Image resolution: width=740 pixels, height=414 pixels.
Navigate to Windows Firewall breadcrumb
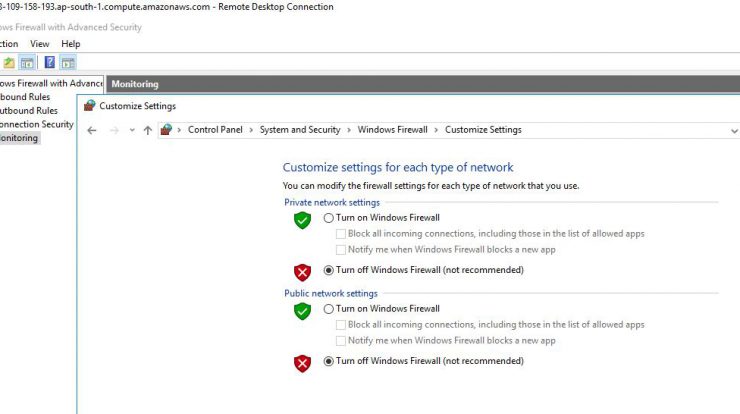(x=392, y=130)
